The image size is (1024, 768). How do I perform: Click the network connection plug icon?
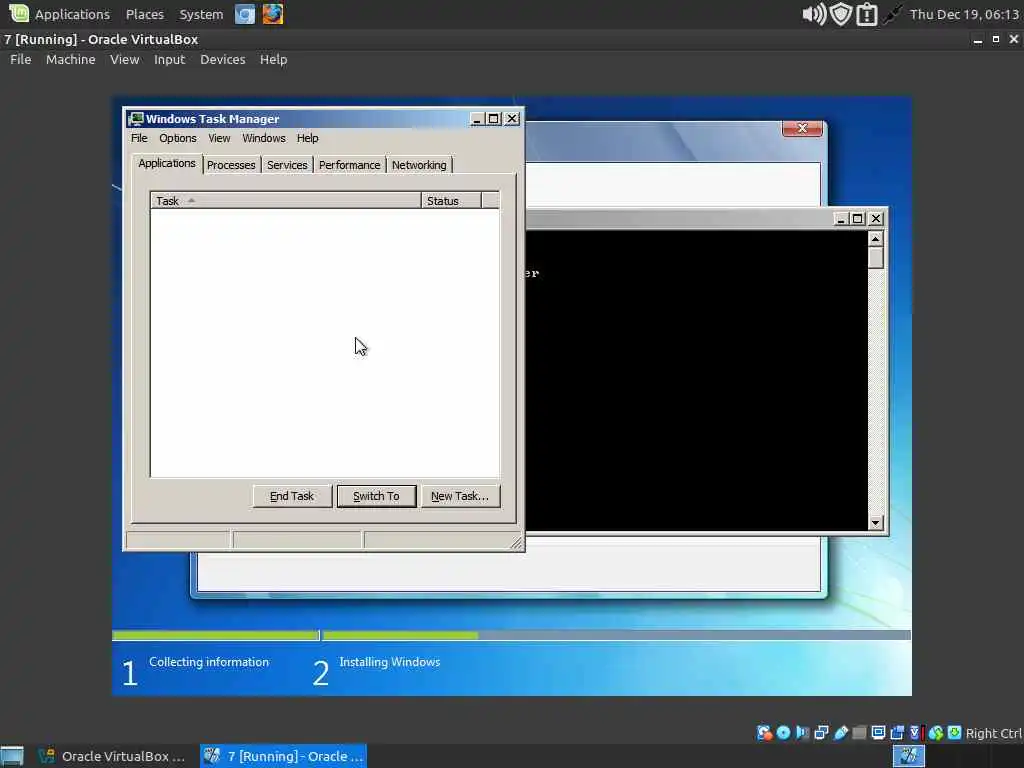(x=892, y=14)
